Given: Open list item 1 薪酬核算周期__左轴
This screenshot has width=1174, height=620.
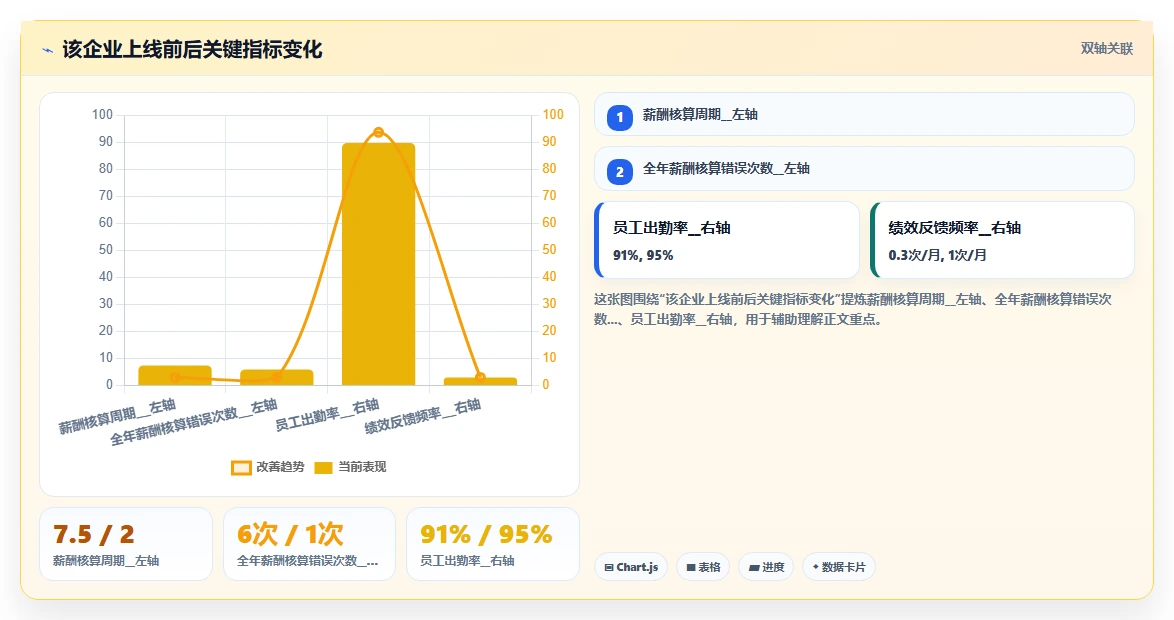Looking at the screenshot, I should pyautogui.click(x=864, y=115).
